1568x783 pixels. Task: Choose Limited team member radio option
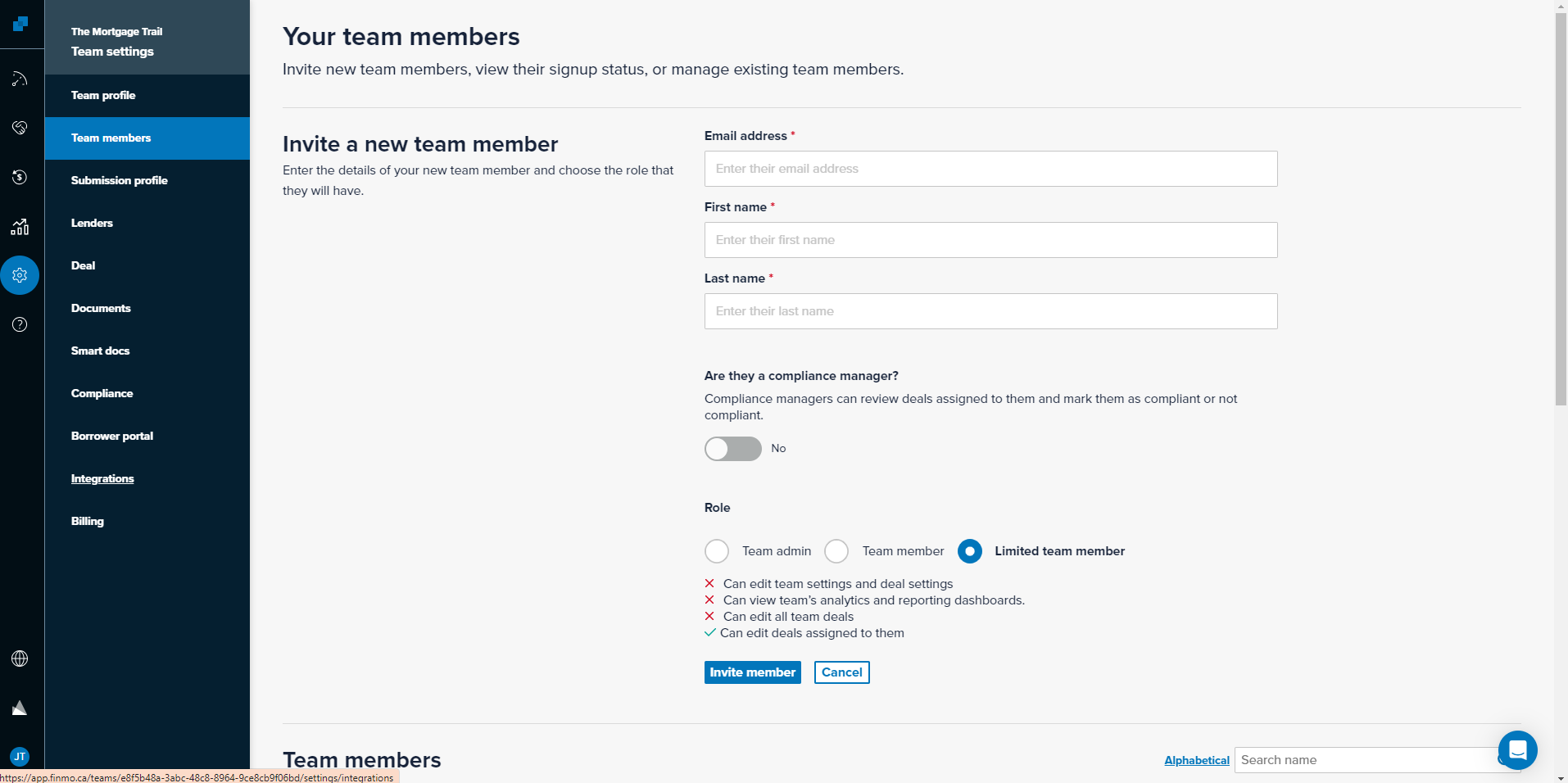click(x=970, y=551)
